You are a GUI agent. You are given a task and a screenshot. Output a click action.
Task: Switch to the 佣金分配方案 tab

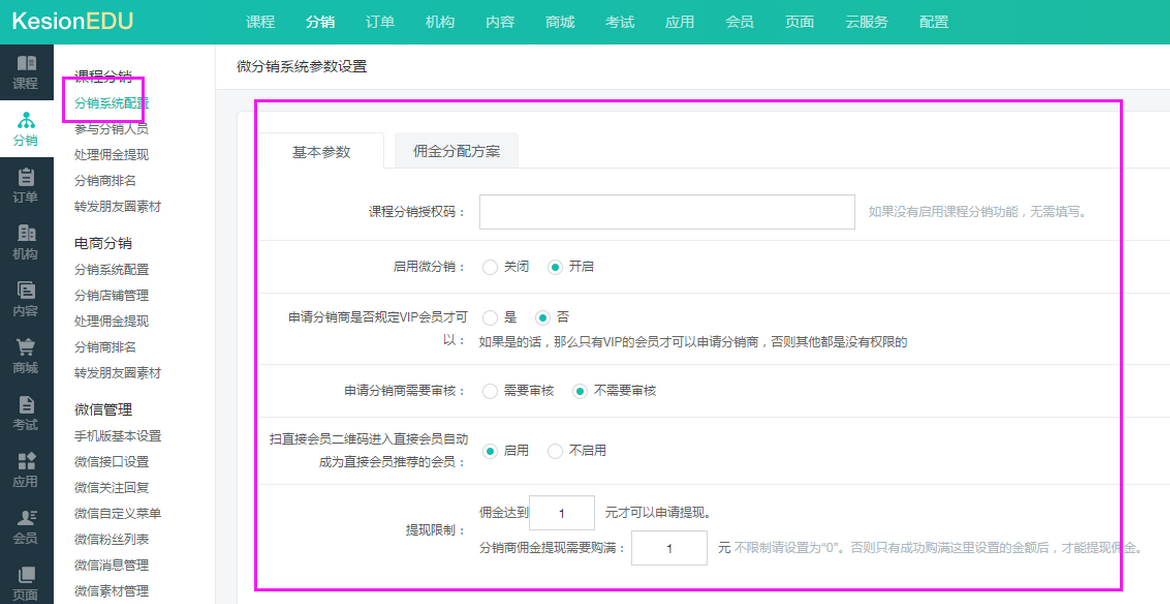(x=456, y=152)
